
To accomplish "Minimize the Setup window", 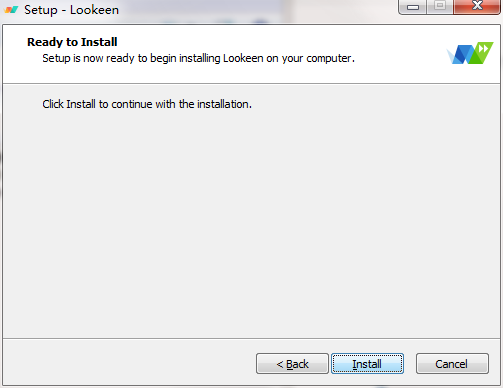I will pos(413,7).
